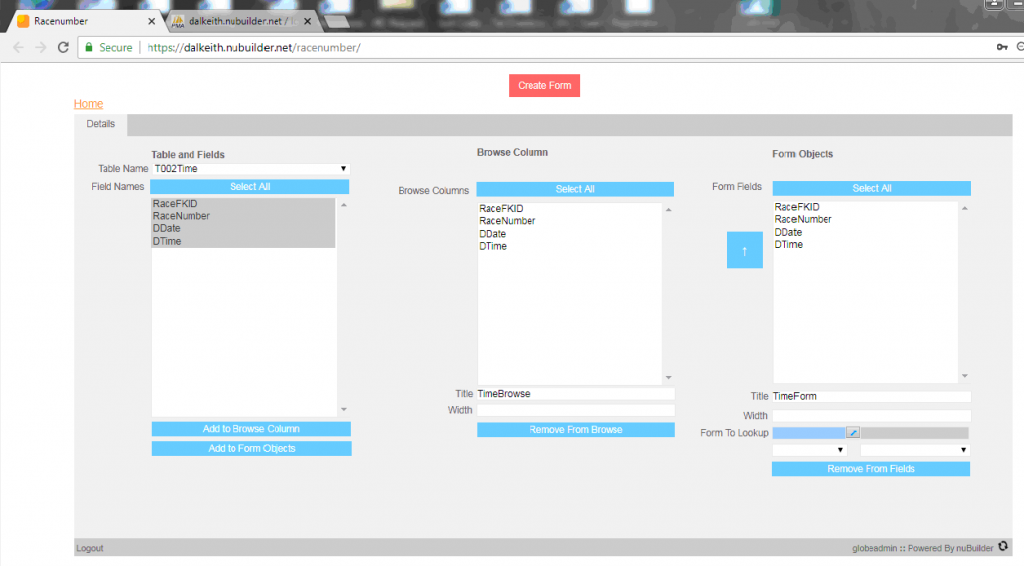The image size is (1024, 566).
Task: Click the Form To Lookup edit icon
Action: click(853, 432)
